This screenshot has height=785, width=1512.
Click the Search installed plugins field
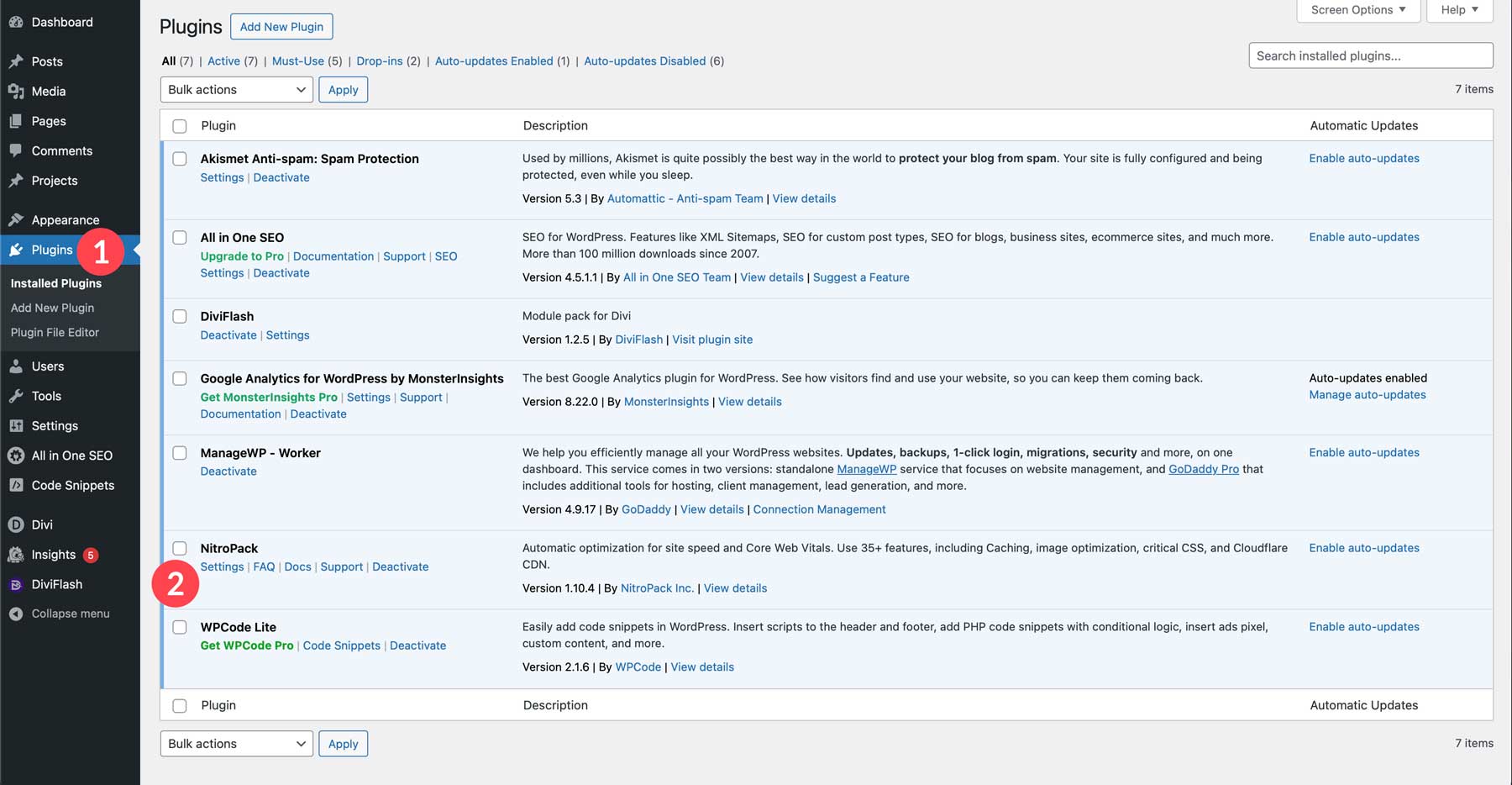click(x=1370, y=55)
